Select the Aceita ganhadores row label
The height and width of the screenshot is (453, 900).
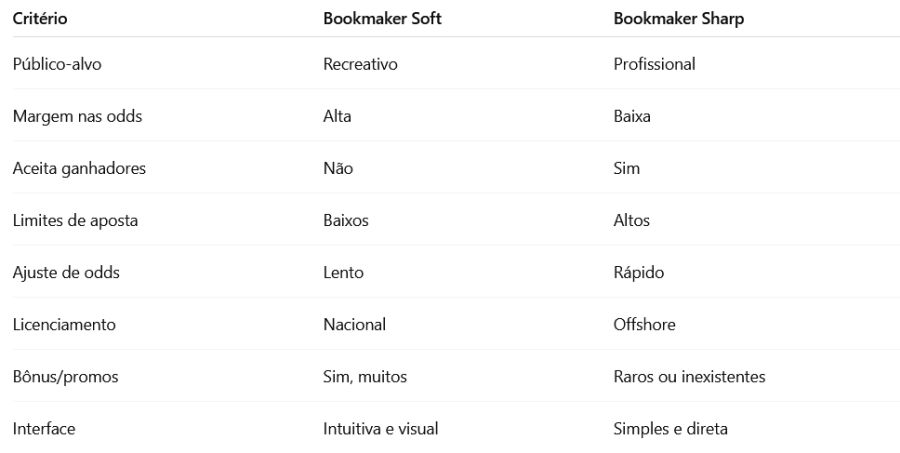click(x=79, y=168)
